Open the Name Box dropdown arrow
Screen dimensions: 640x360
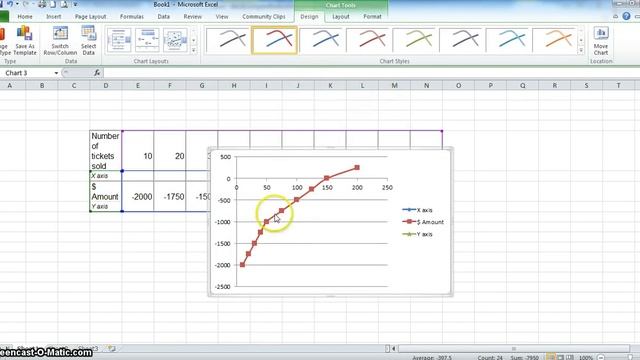pyautogui.click(x=56, y=73)
